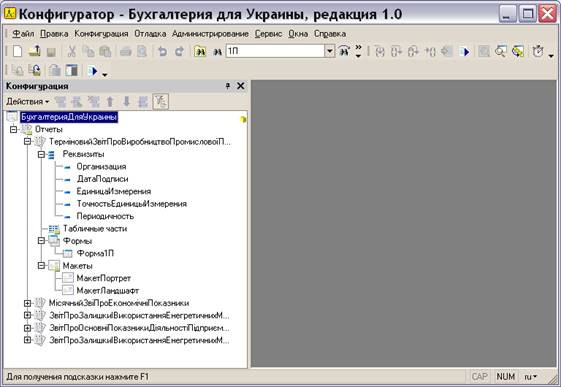Click the CAP status bar indicator

coord(480,377)
